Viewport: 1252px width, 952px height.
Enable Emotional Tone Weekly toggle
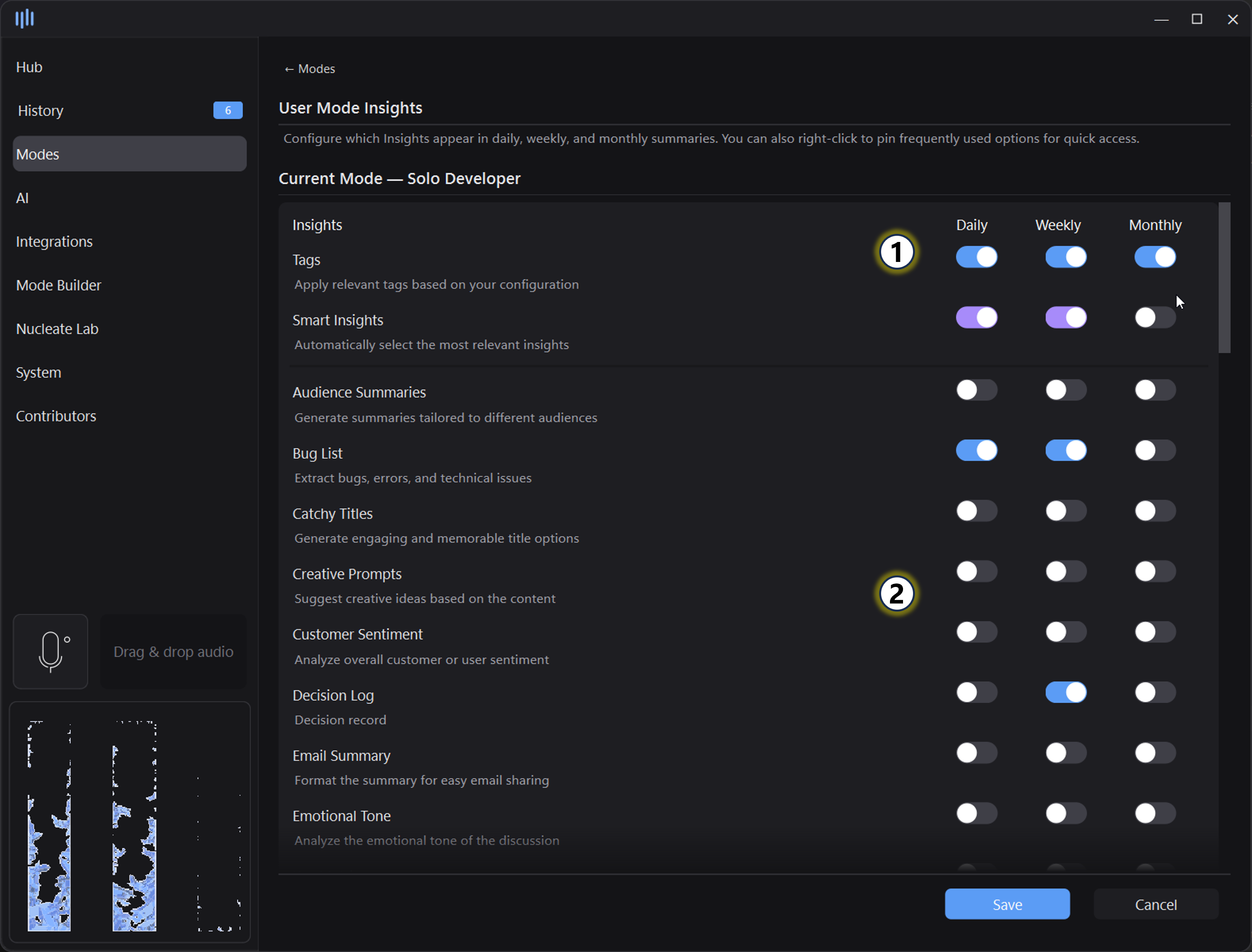click(x=1066, y=814)
